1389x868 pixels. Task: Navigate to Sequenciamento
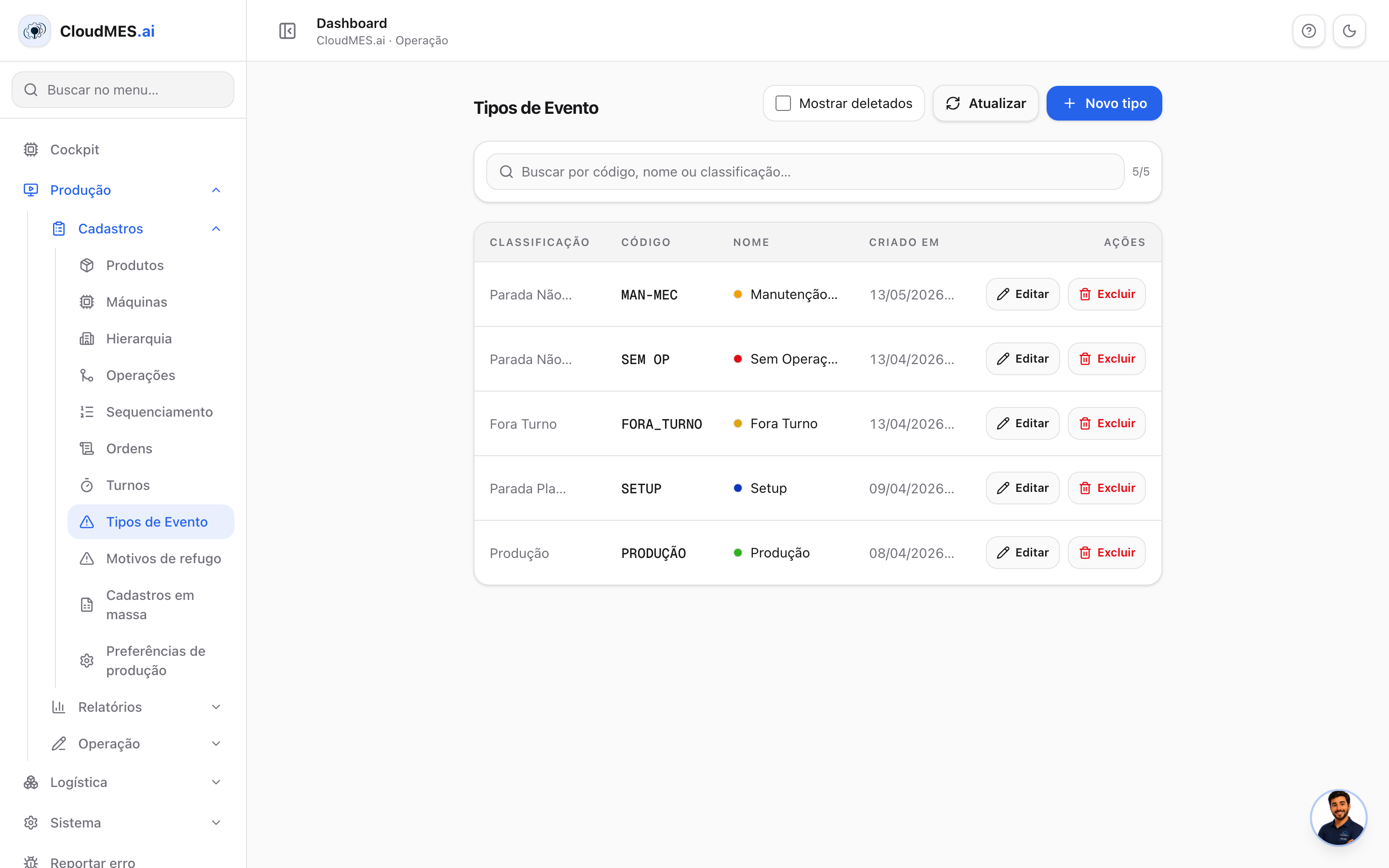pos(151,412)
